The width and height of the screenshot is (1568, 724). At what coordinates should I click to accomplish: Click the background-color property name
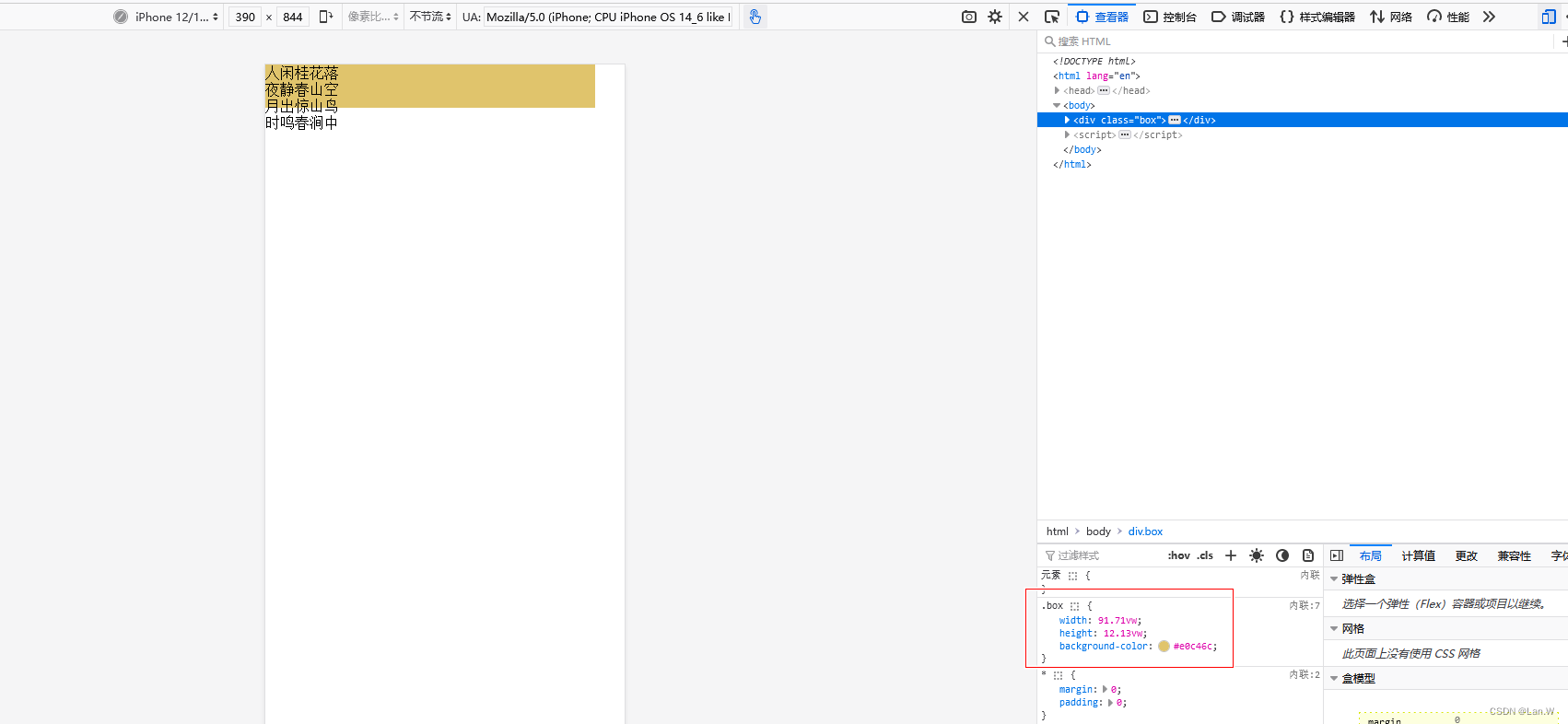[1103, 647]
